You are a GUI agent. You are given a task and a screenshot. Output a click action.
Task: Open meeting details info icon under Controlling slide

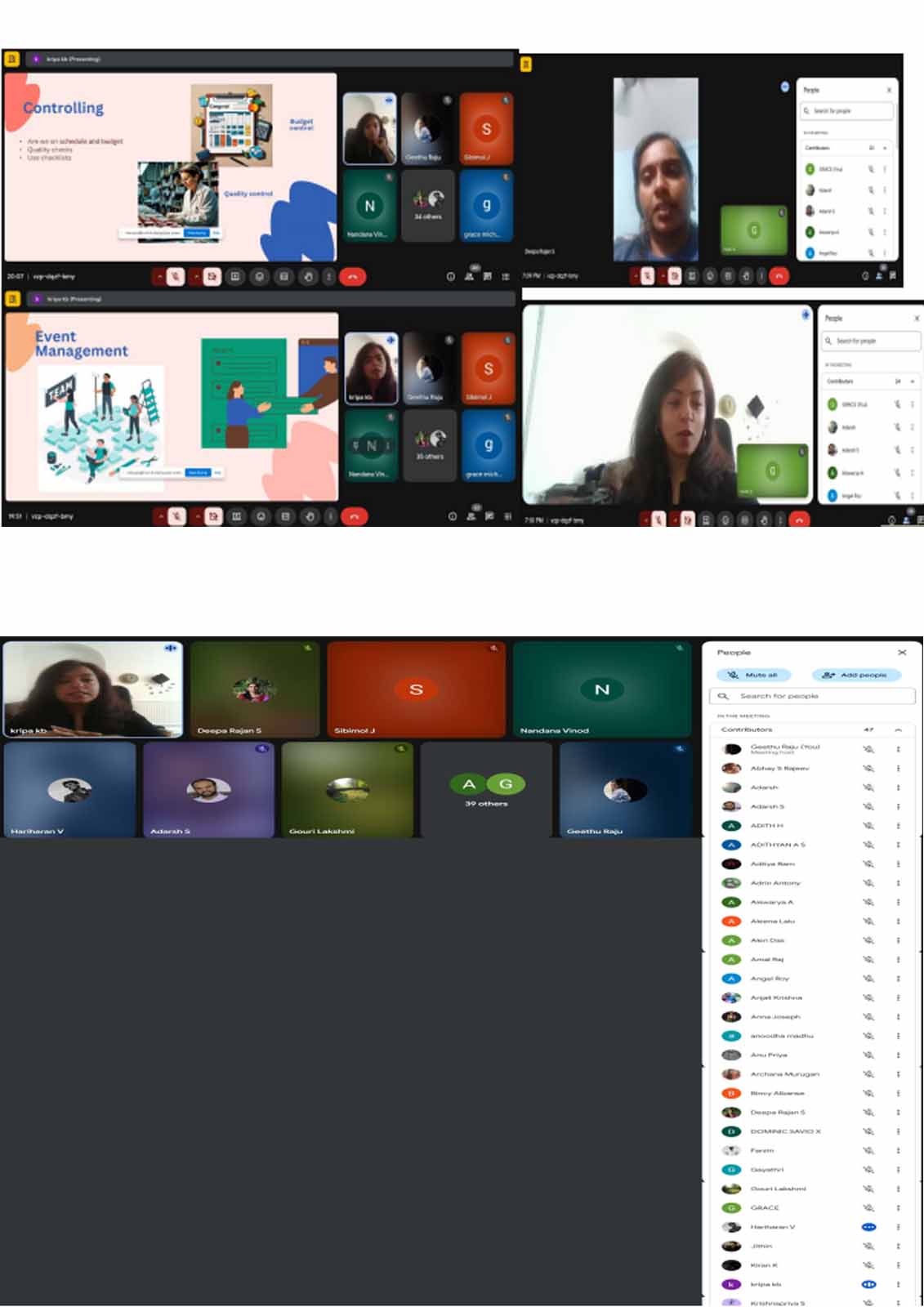pos(450,277)
